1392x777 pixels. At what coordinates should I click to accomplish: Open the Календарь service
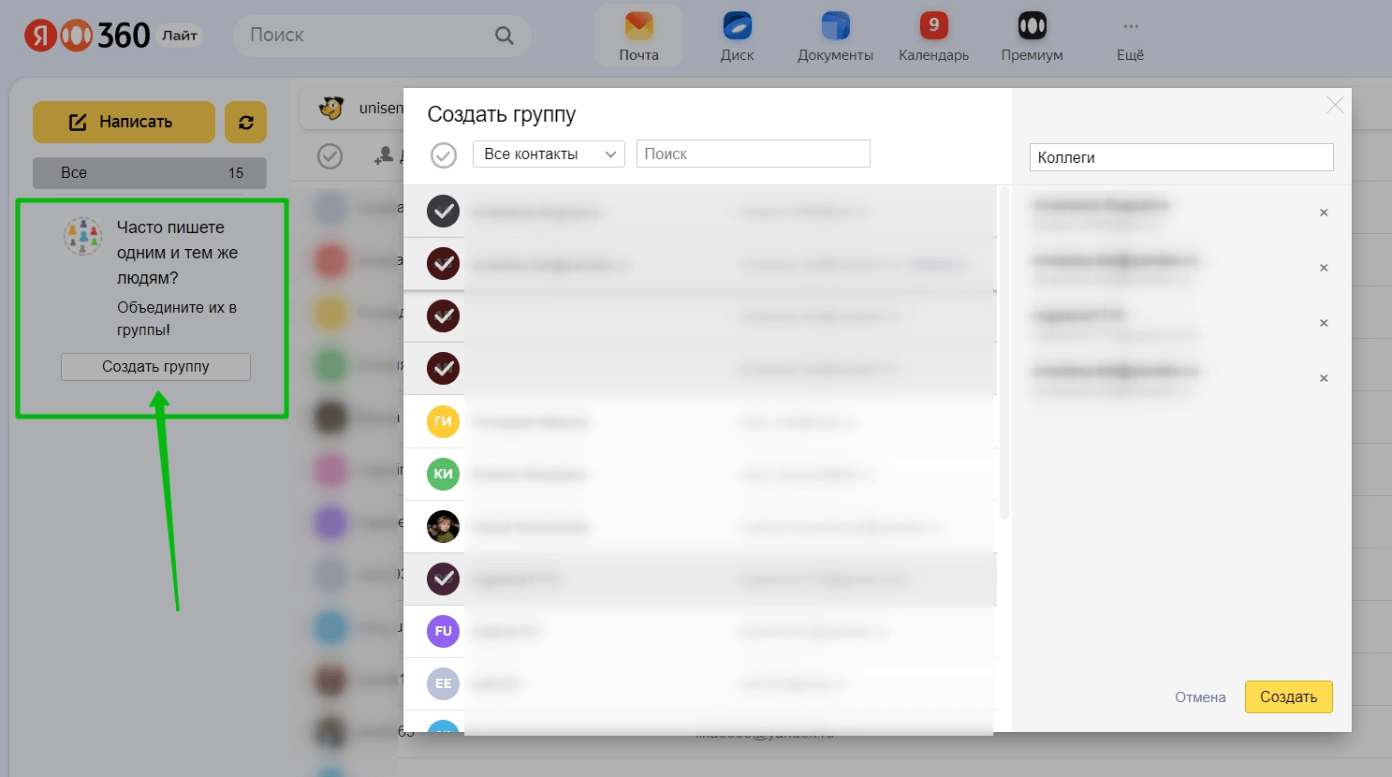933,36
